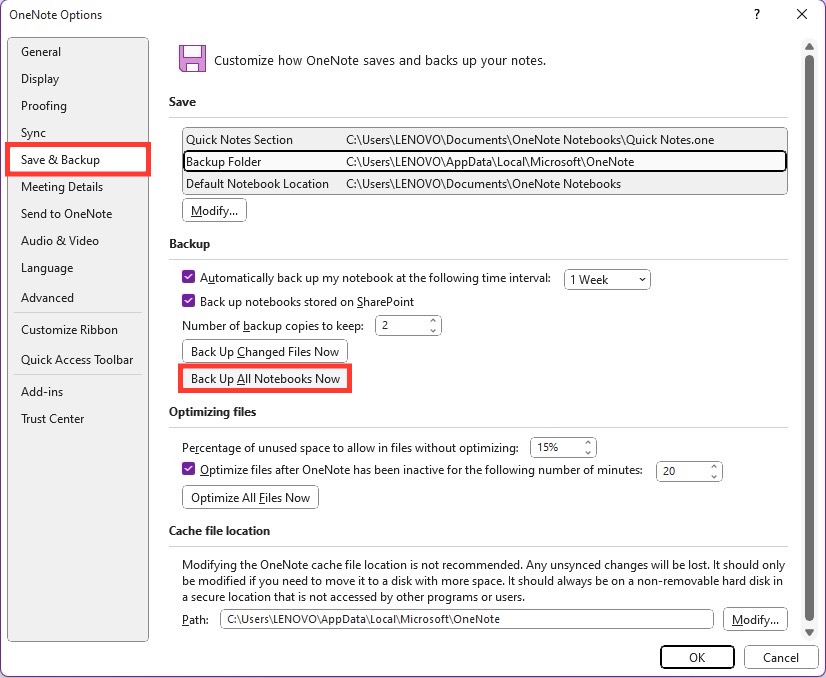
Task: Select the Default Notebook Location row
Action: [485, 184]
